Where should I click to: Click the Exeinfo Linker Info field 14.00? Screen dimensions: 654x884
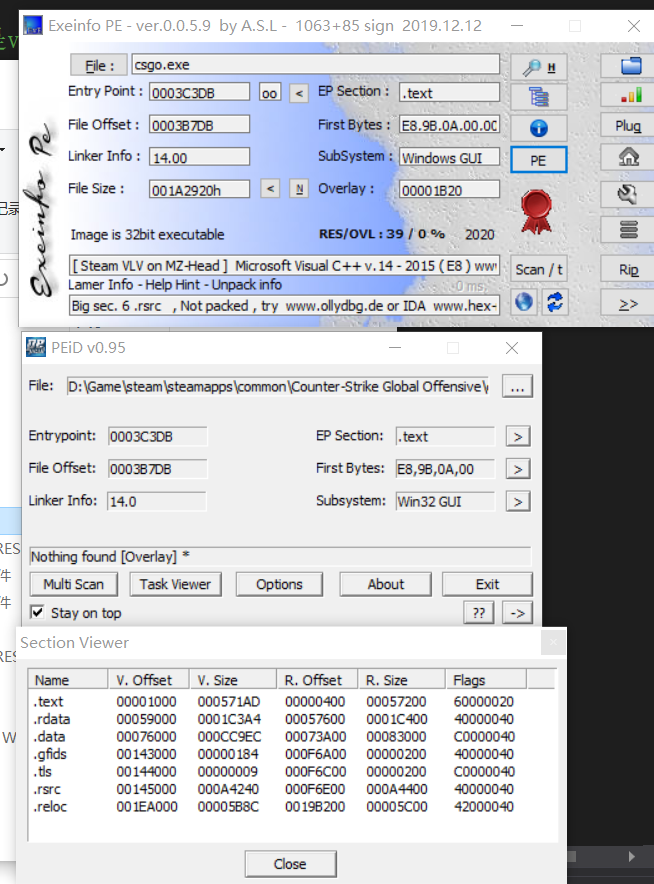[x=199, y=157]
